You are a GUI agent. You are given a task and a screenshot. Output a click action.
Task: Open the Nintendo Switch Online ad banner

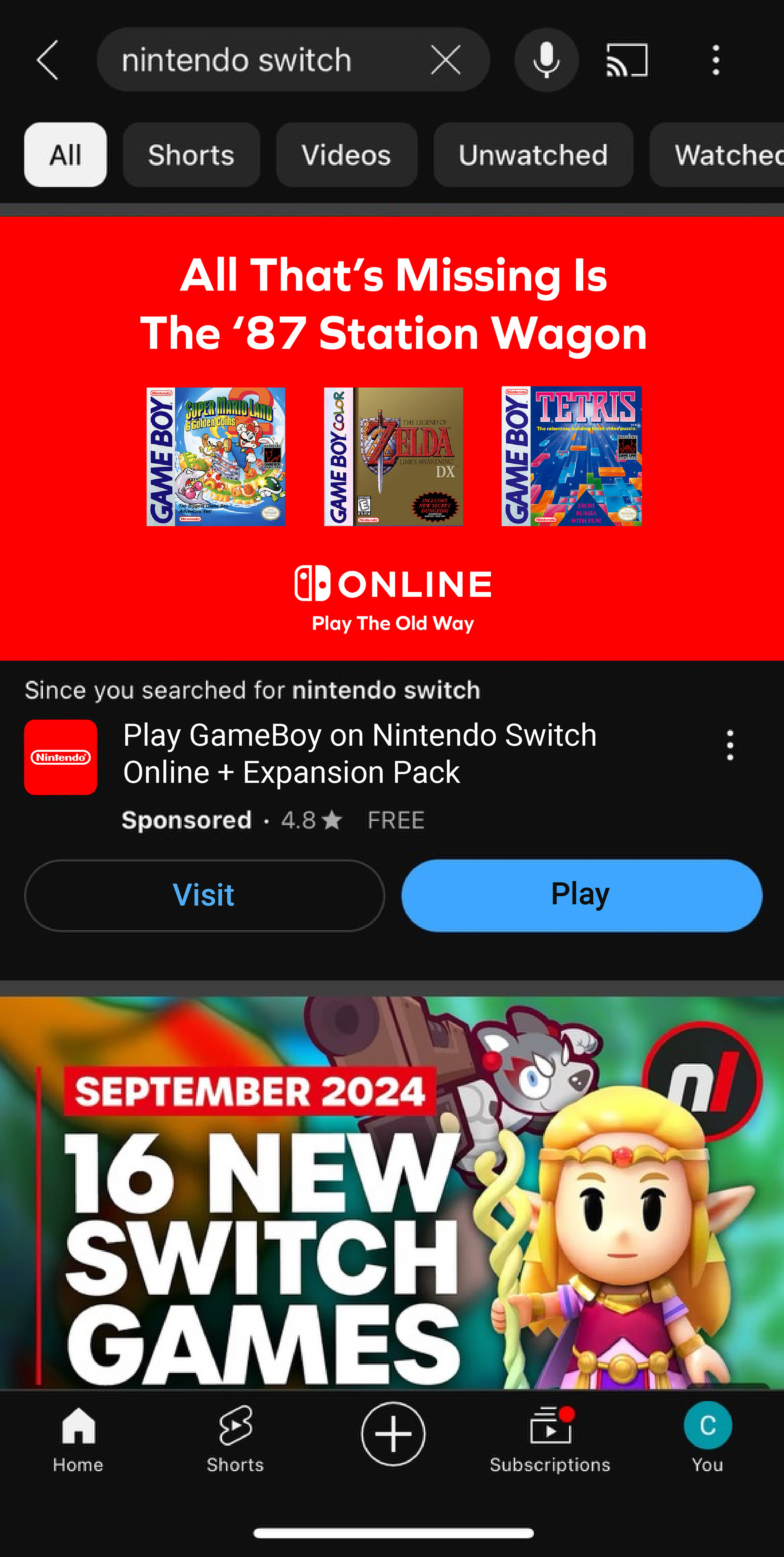tap(392, 438)
